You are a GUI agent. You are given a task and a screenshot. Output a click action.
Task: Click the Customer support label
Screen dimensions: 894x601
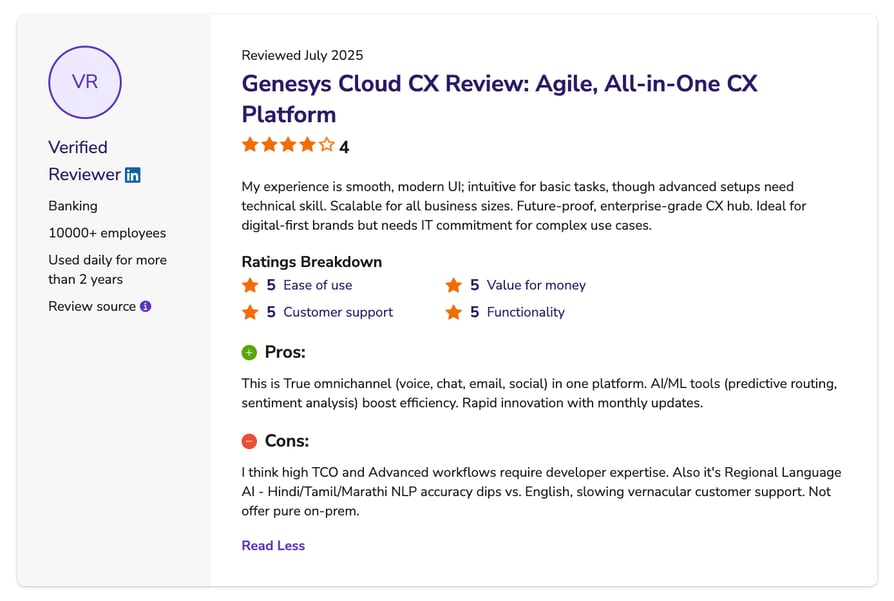click(338, 312)
